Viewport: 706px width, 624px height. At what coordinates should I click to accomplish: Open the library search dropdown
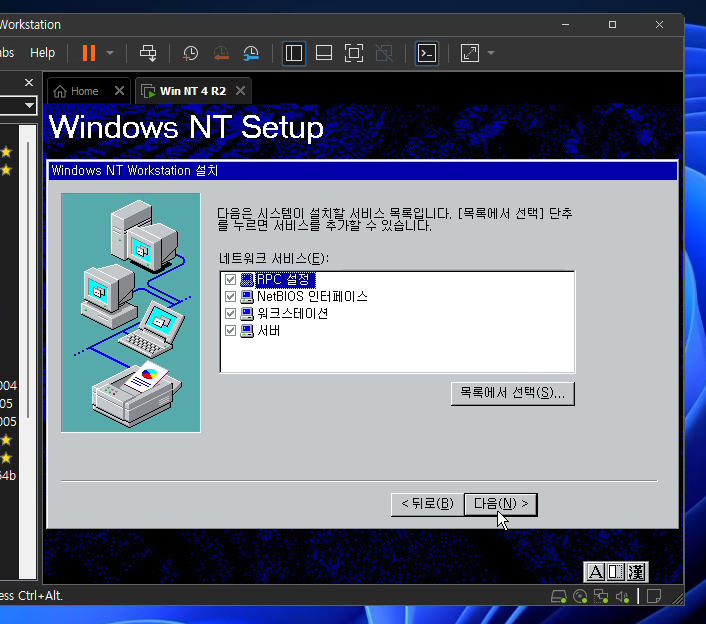tap(29, 105)
